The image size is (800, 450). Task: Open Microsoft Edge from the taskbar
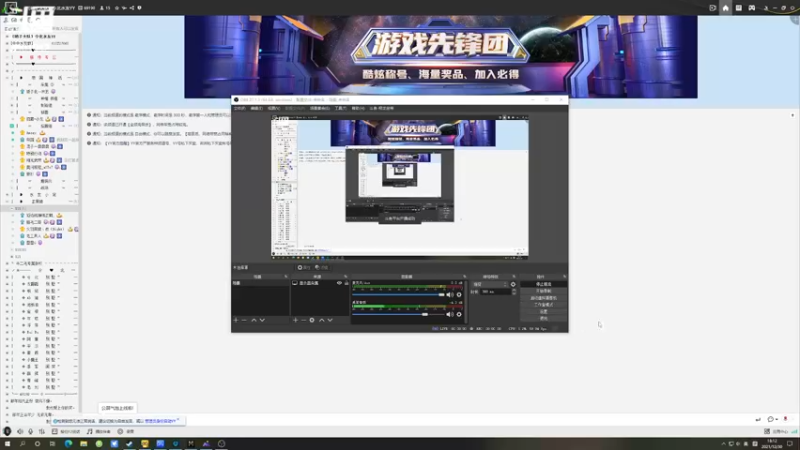(68, 444)
